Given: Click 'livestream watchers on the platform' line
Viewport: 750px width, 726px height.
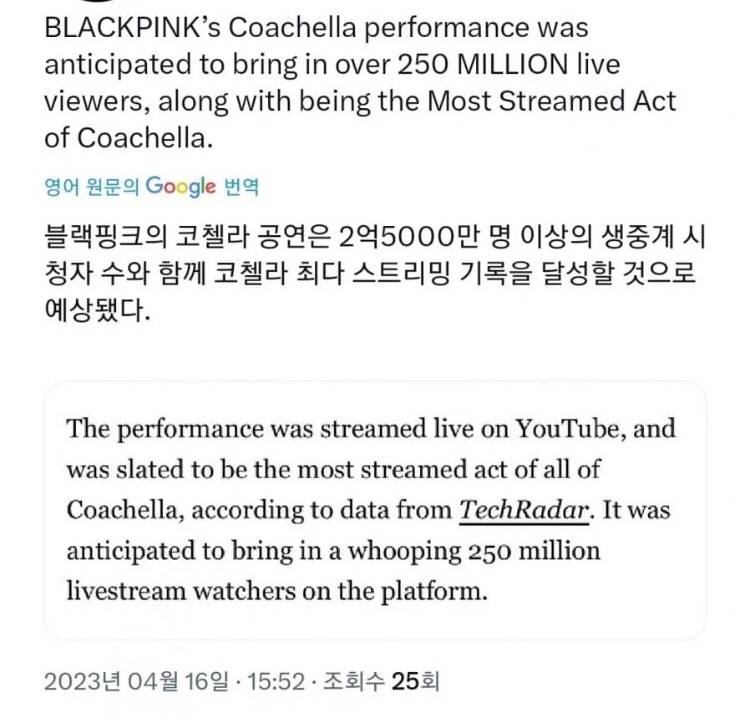Looking at the screenshot, I should point(277,592).
